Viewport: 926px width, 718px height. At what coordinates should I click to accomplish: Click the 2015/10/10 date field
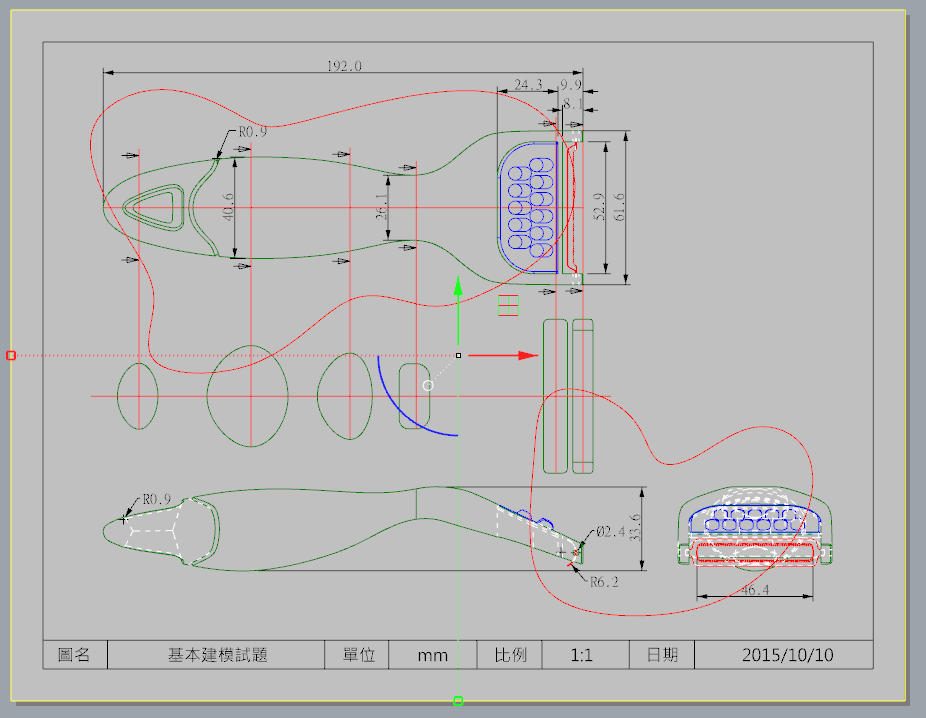[787, 655]
